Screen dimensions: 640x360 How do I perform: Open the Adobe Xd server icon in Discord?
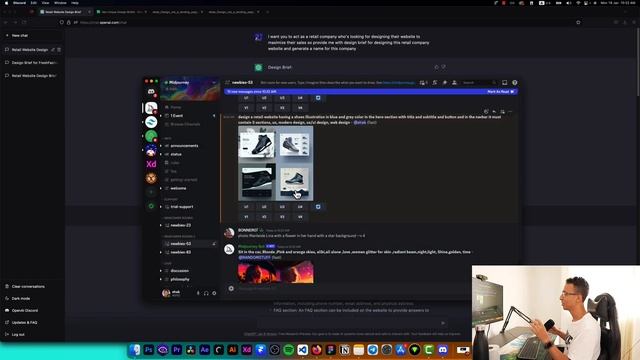tap(151, 164)
